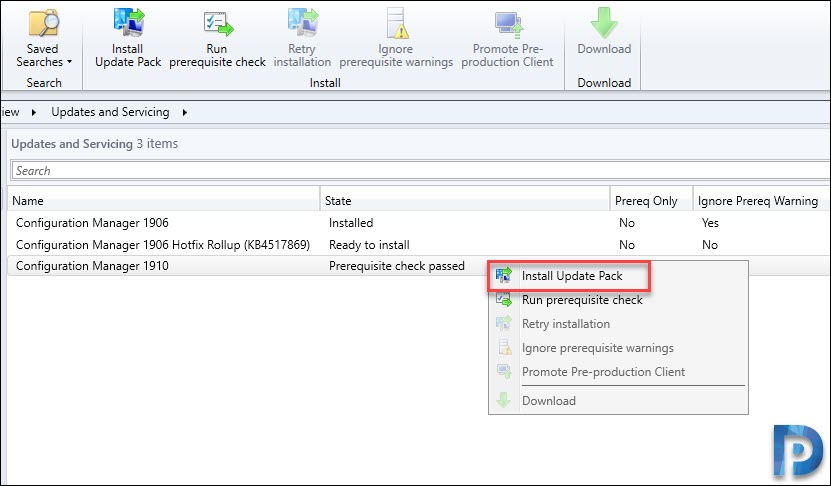The image size is (831, 486).
Task: Click Prereq Only No for Hotfix Rollup
Action: click(x=626, y=245)
